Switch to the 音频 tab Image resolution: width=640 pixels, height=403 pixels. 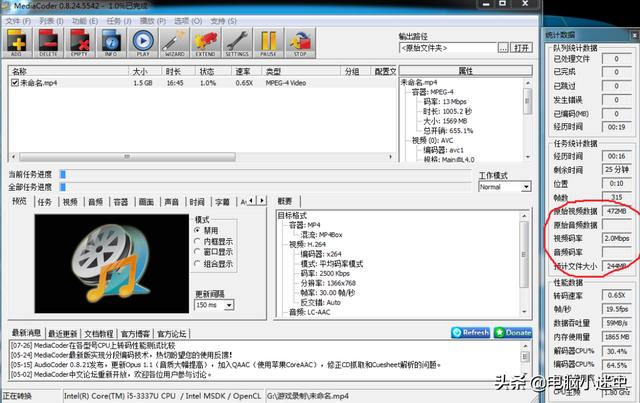(96, 202)
